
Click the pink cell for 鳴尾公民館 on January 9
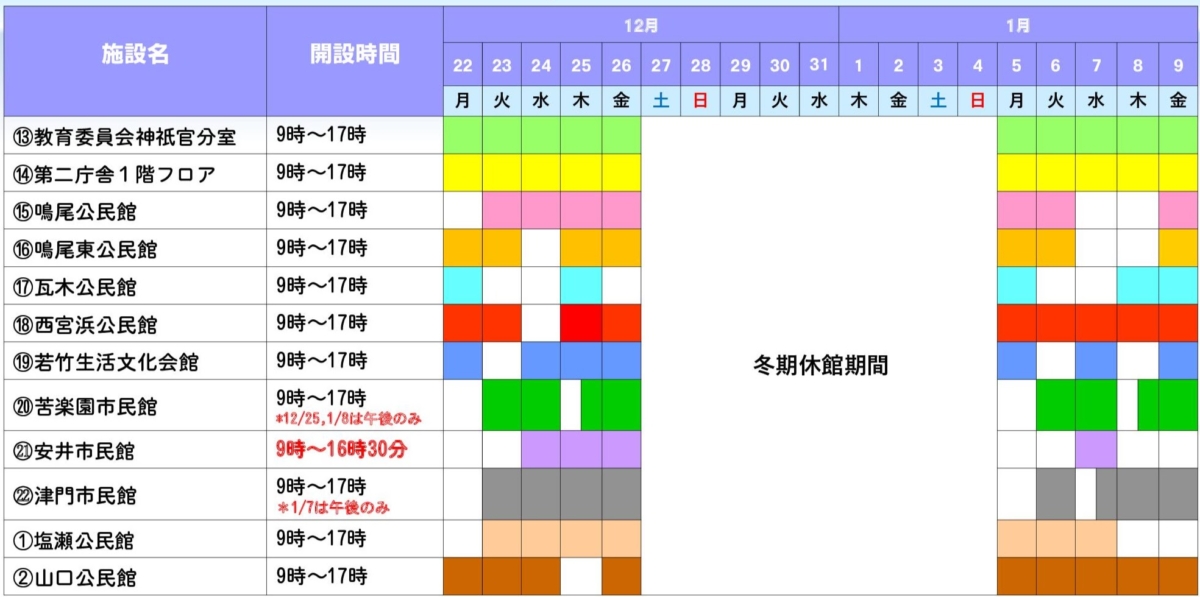(1178, 211)
